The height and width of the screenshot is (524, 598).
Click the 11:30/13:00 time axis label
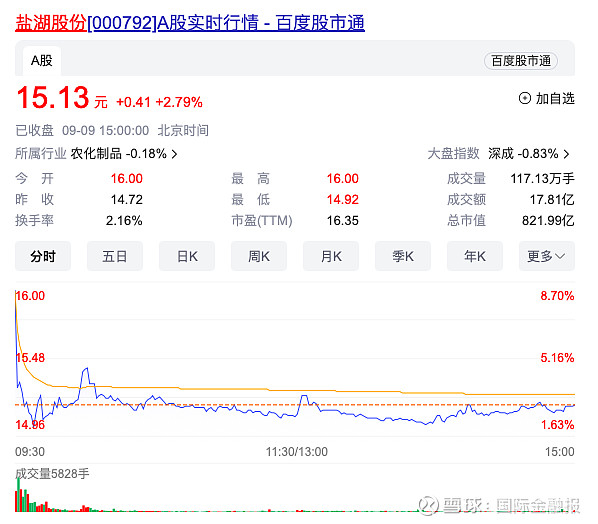click(297, 452)
